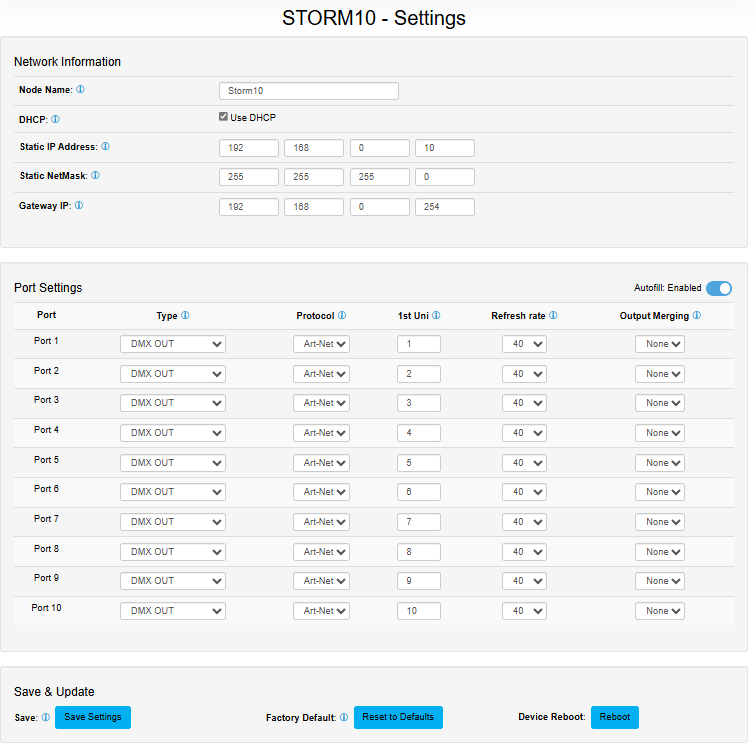Open Port 3 Refresh rate dropdown
Image resolution: width=755 pixels, height=746 pixels.
(524, 403)
